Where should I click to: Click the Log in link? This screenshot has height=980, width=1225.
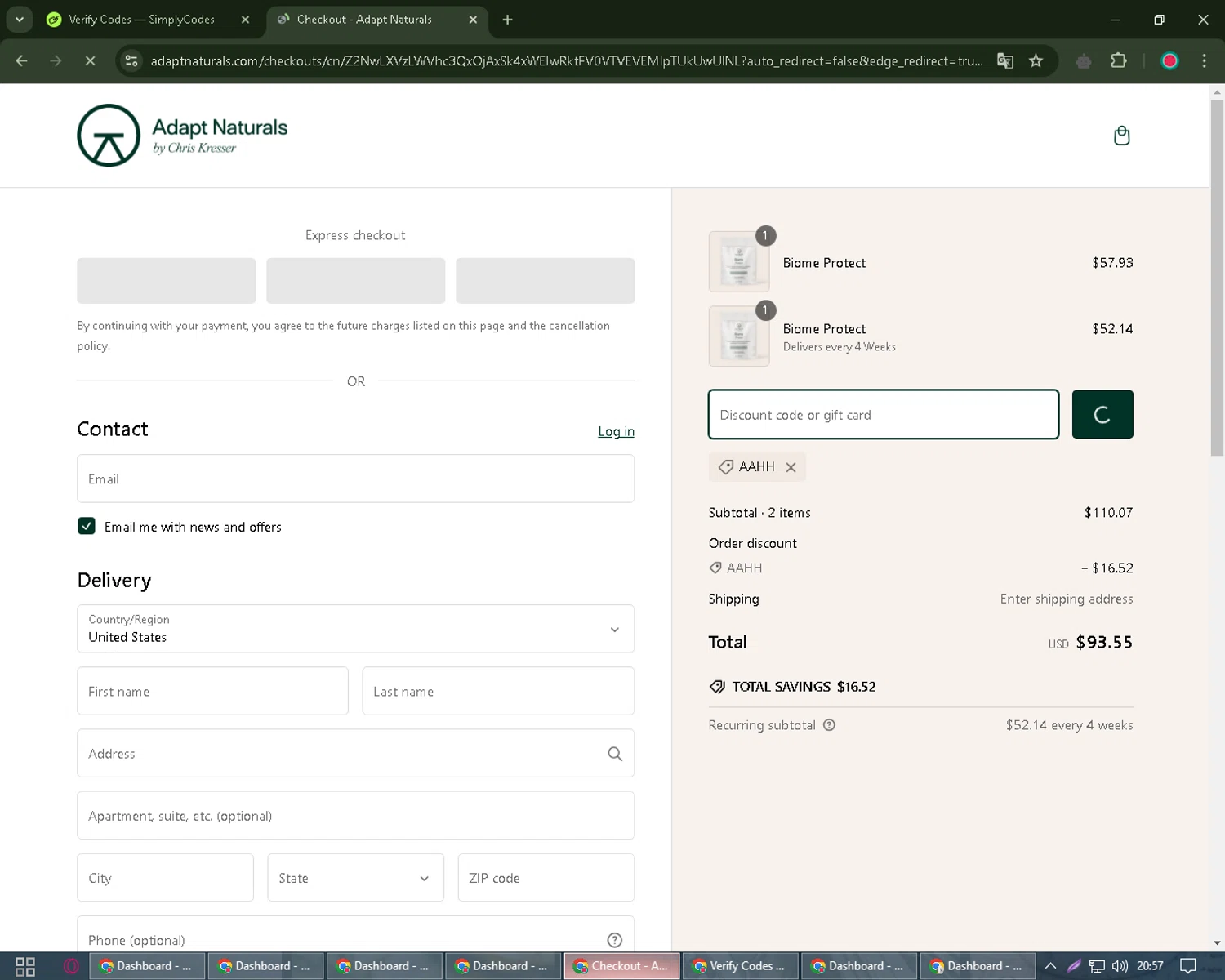pos(616,431)
